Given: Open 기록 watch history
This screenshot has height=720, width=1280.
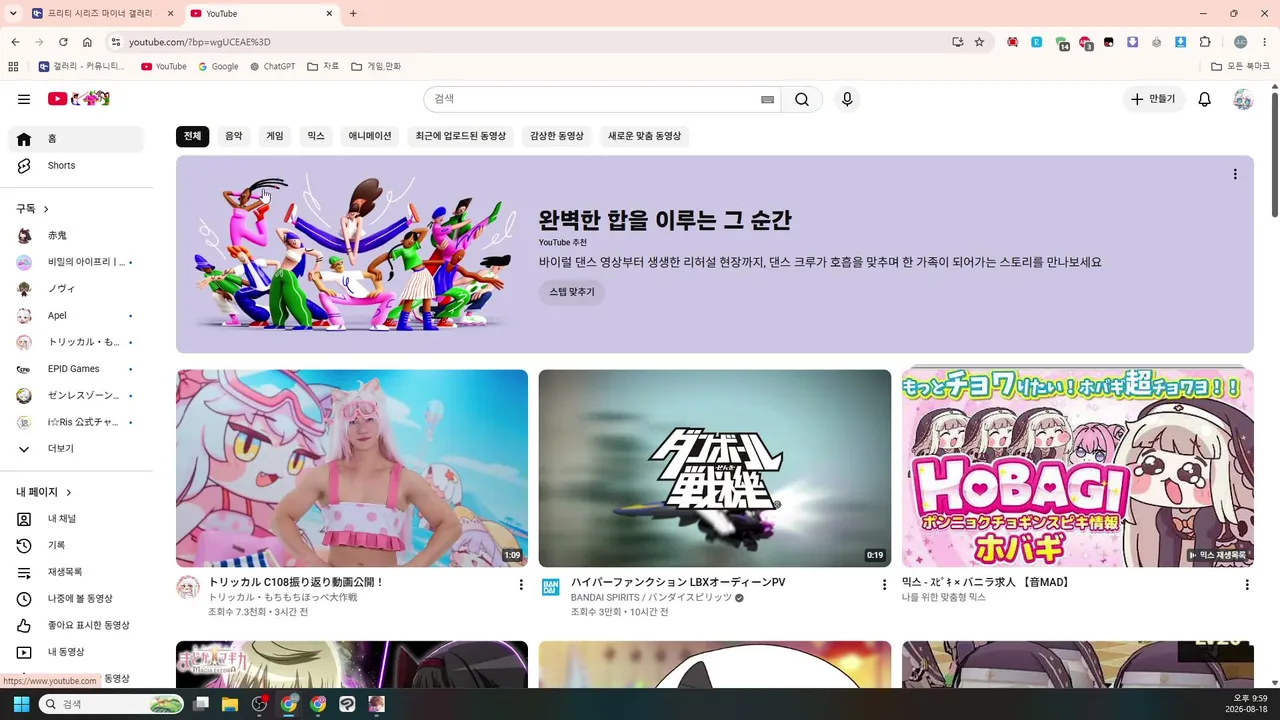Looking at the screenshot, I should pos(76,545).
